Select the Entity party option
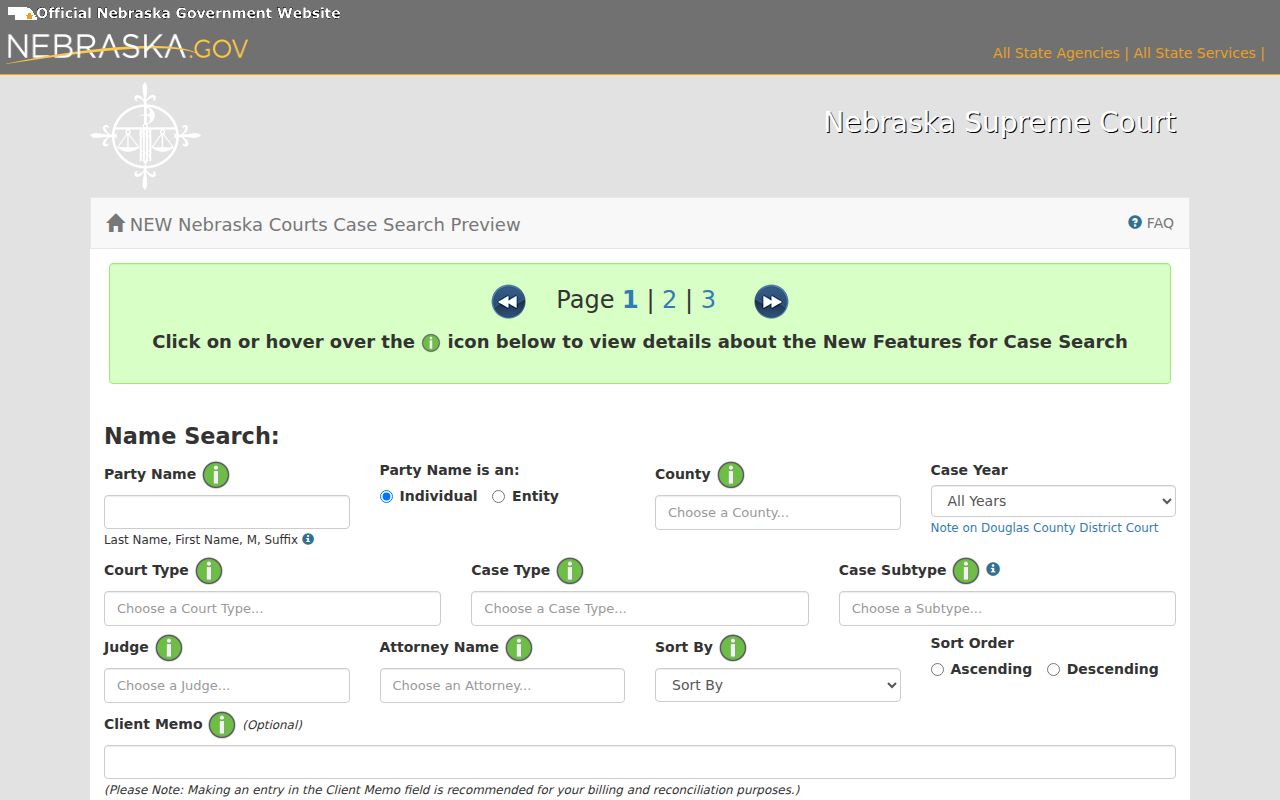This screenshot has width=1280, height=800. 498,497
